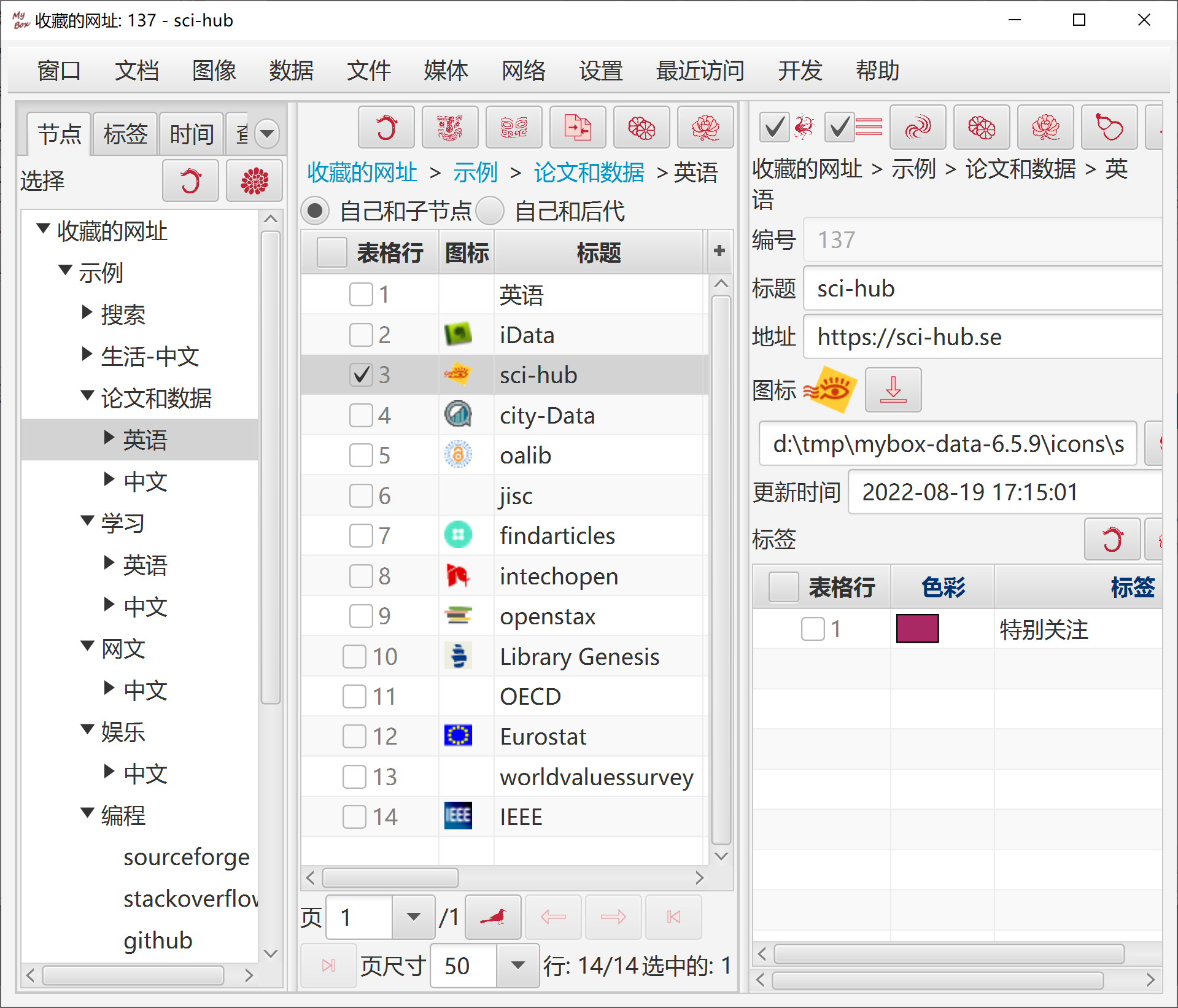Image resolution: width=1178 pixels, height=1008 pixels.
Task: Click the refresh icon next to 选择
Action: pos(190,181)
